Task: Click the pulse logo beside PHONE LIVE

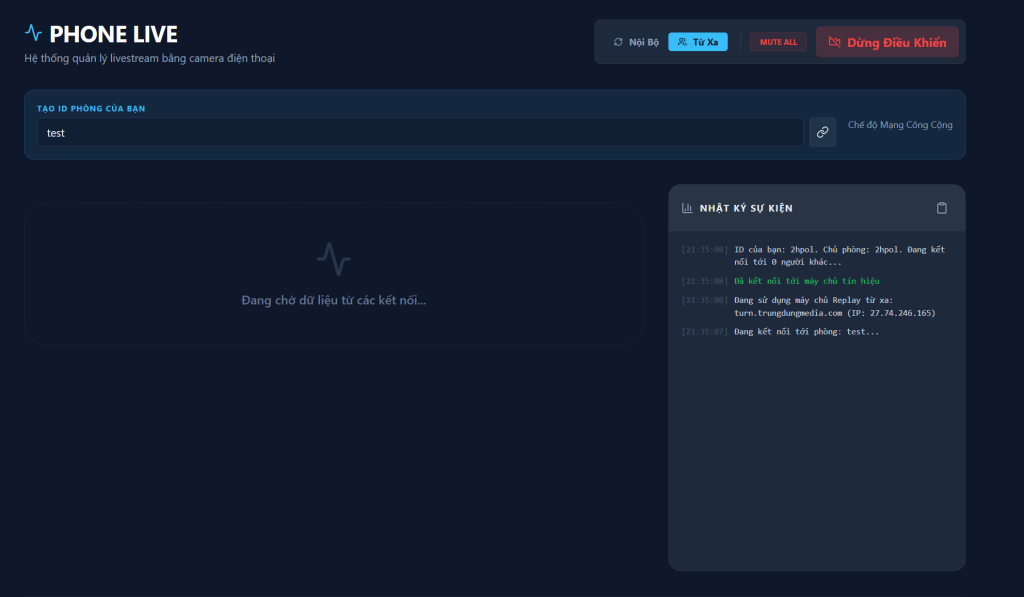Action: pyautogui.click(x=34, y=33)
